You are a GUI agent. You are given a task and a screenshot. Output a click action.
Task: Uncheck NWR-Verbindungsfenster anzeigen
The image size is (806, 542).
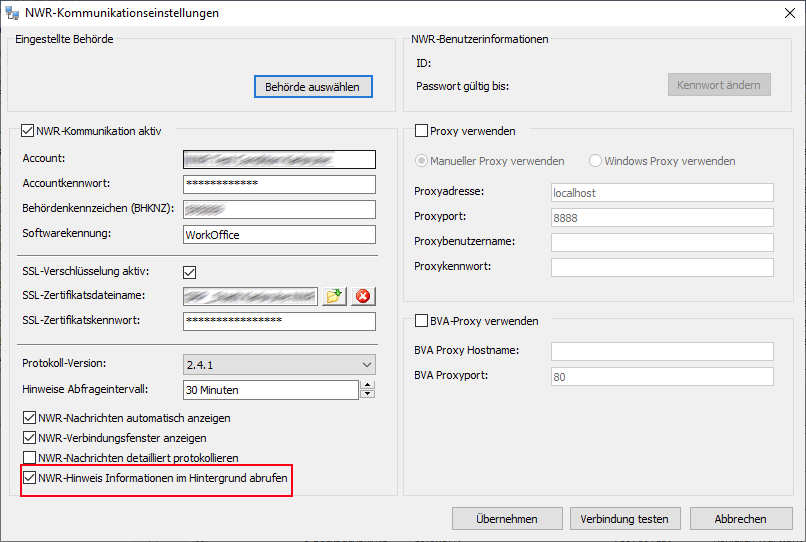click(29, 438)
